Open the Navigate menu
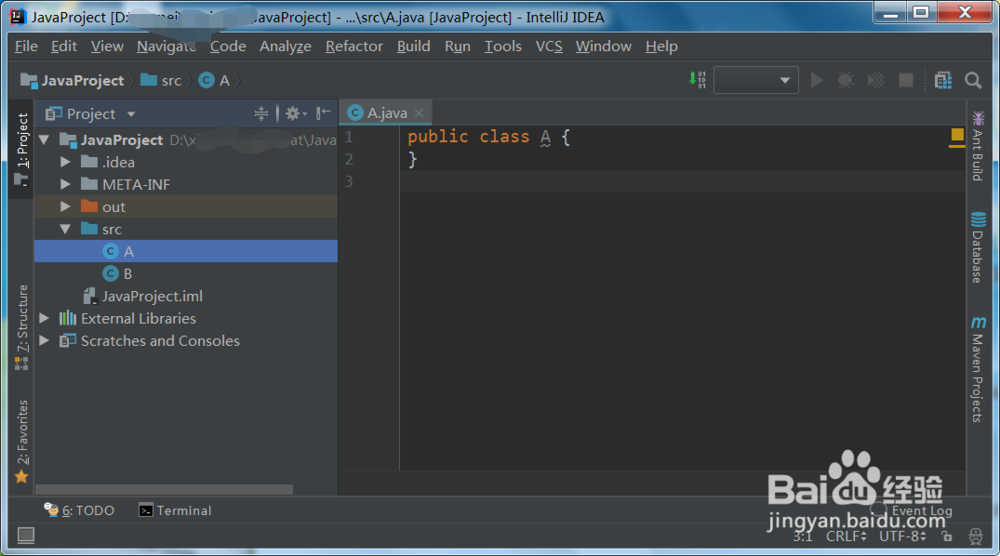1000x556 pixels. 166,47
